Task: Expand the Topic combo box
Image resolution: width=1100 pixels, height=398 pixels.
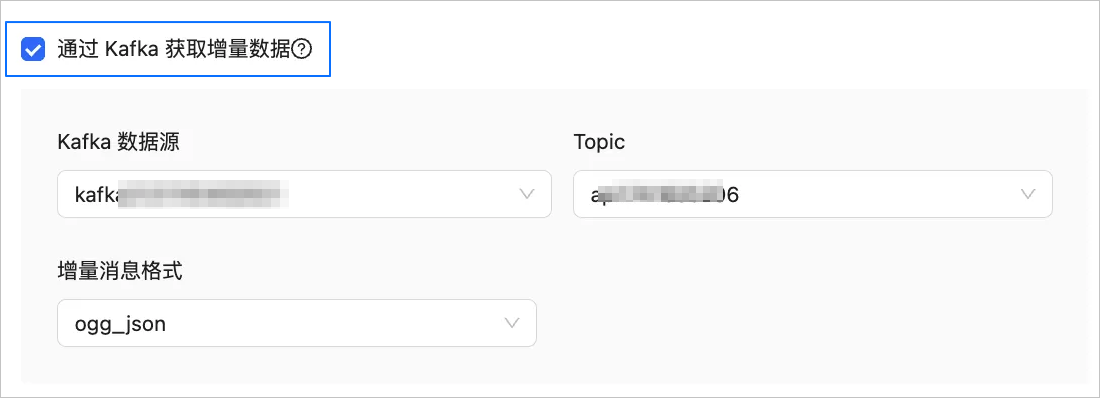Action: click(812, 194)
